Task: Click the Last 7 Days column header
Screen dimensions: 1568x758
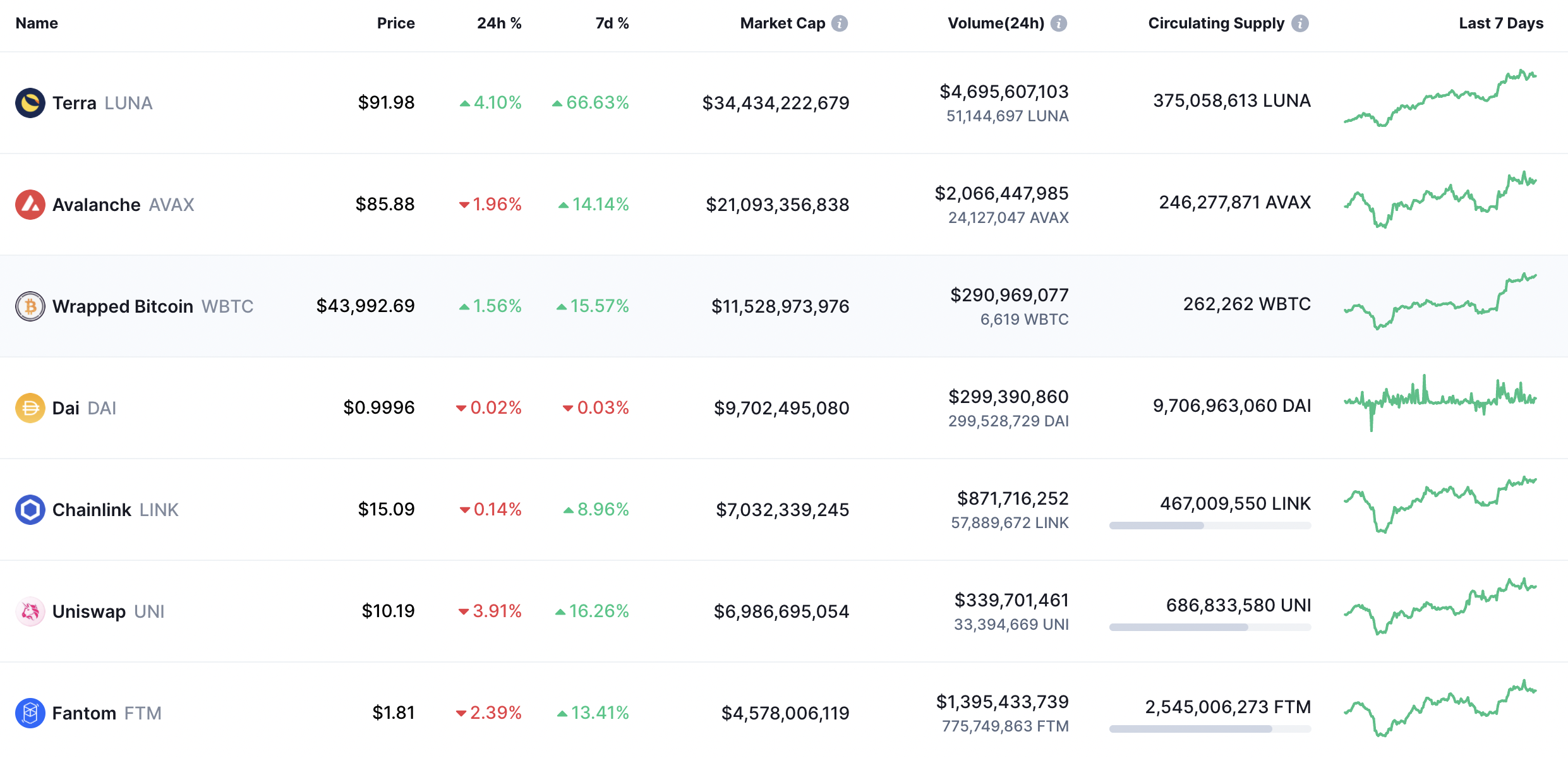Action: click(1501, 23)
